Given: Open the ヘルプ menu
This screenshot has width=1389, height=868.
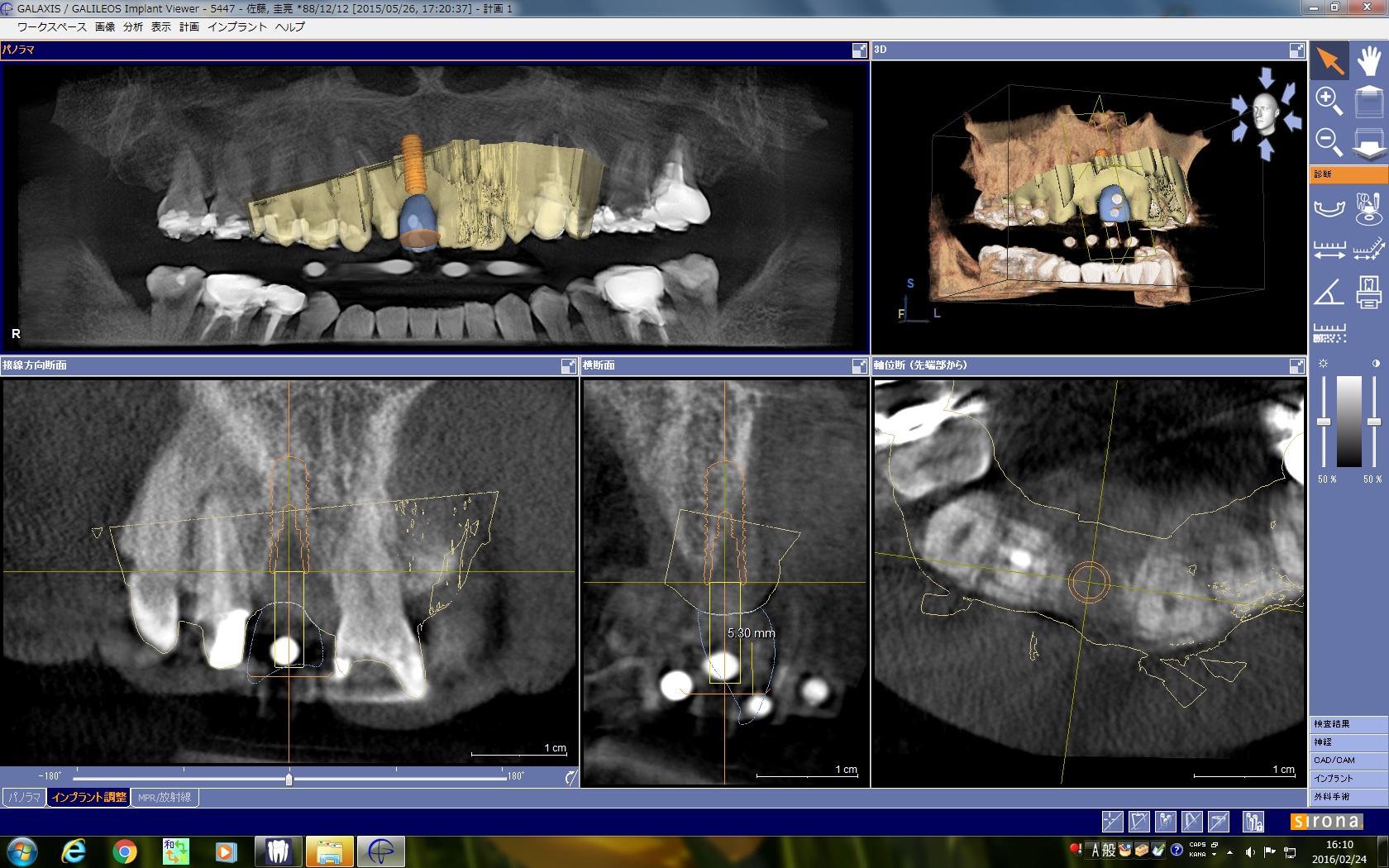Looking at the screenshot, I should 290,27.
